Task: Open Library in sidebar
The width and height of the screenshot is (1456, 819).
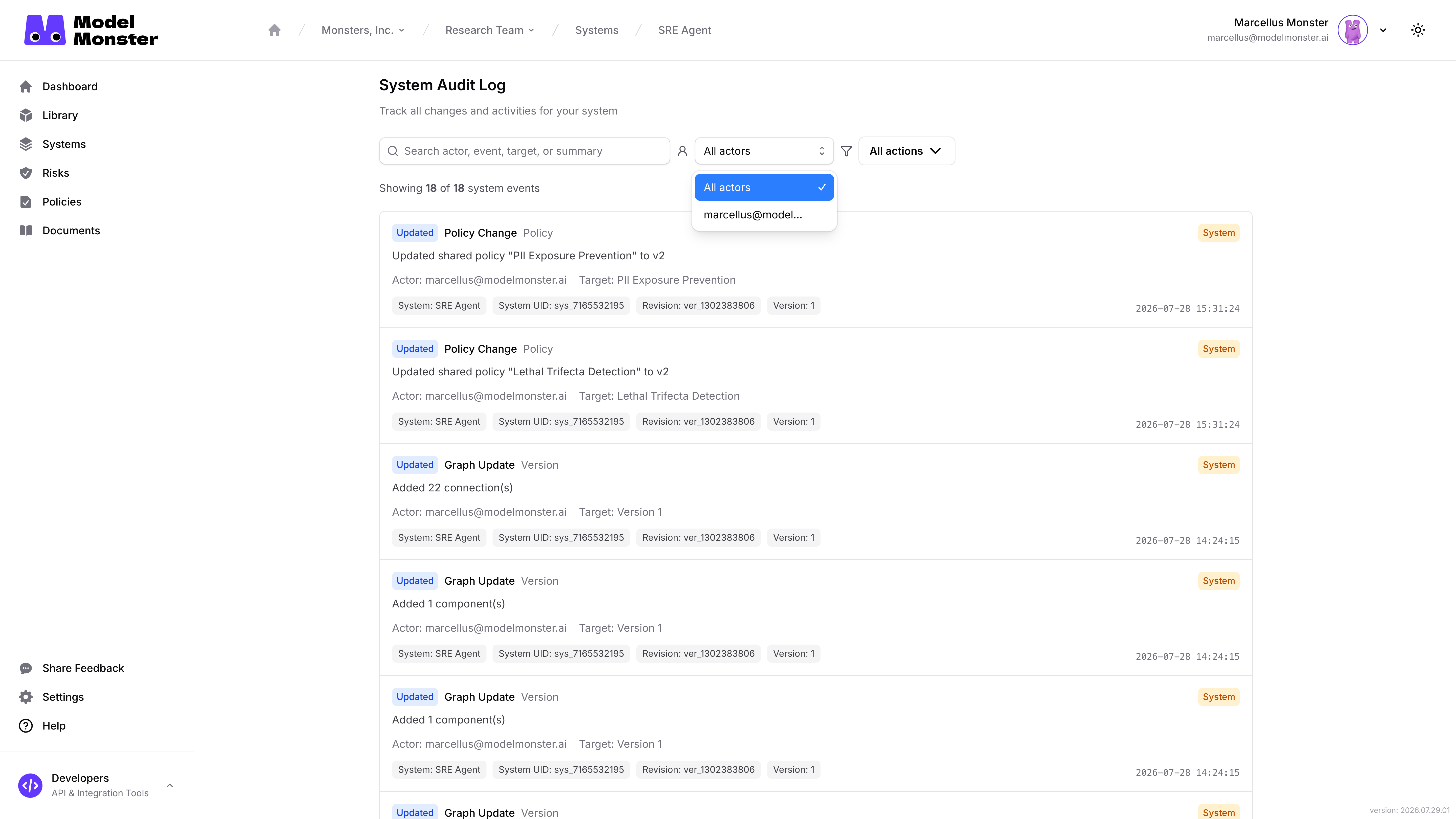Action: 60,115
